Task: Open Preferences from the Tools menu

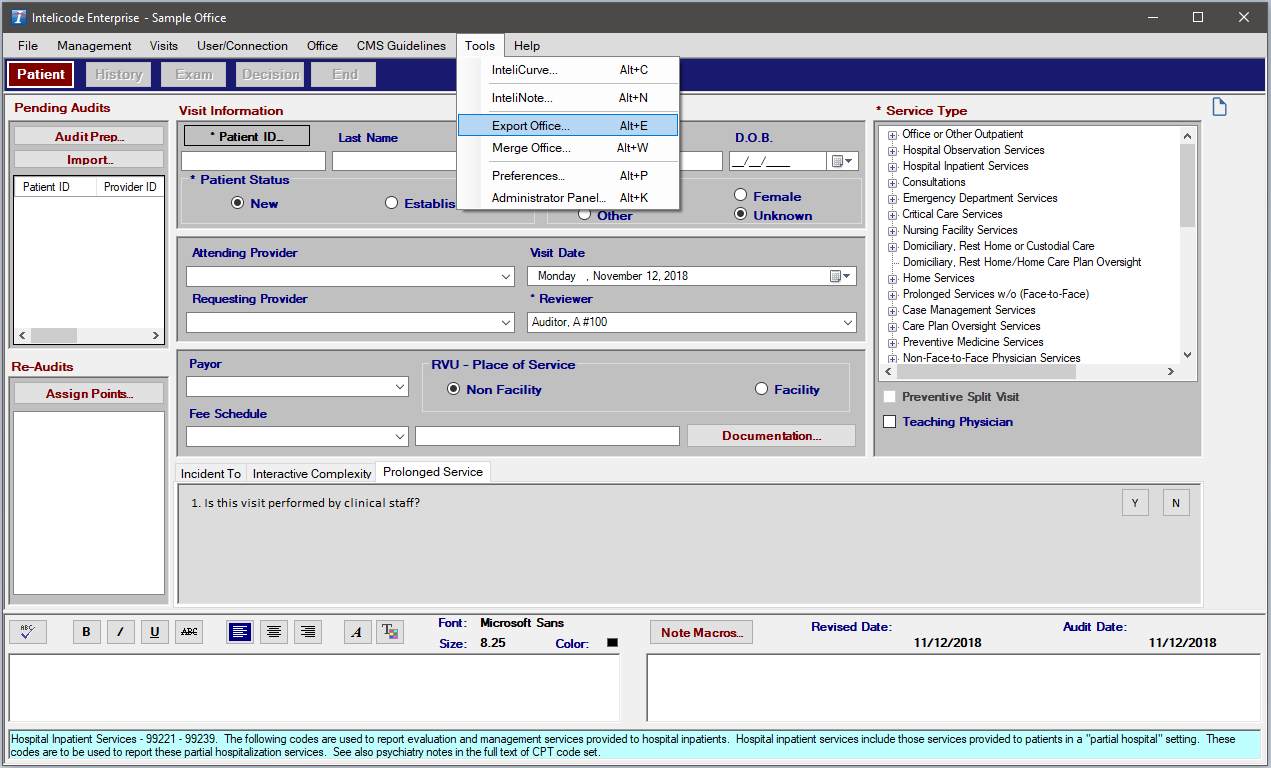Action: click(x=568, y=176)
